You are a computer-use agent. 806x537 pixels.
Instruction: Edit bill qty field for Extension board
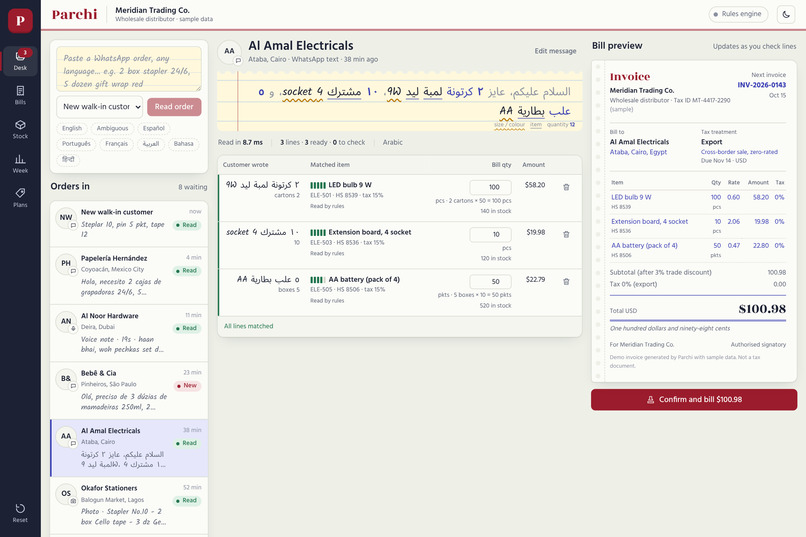click(x=490, y=234)
